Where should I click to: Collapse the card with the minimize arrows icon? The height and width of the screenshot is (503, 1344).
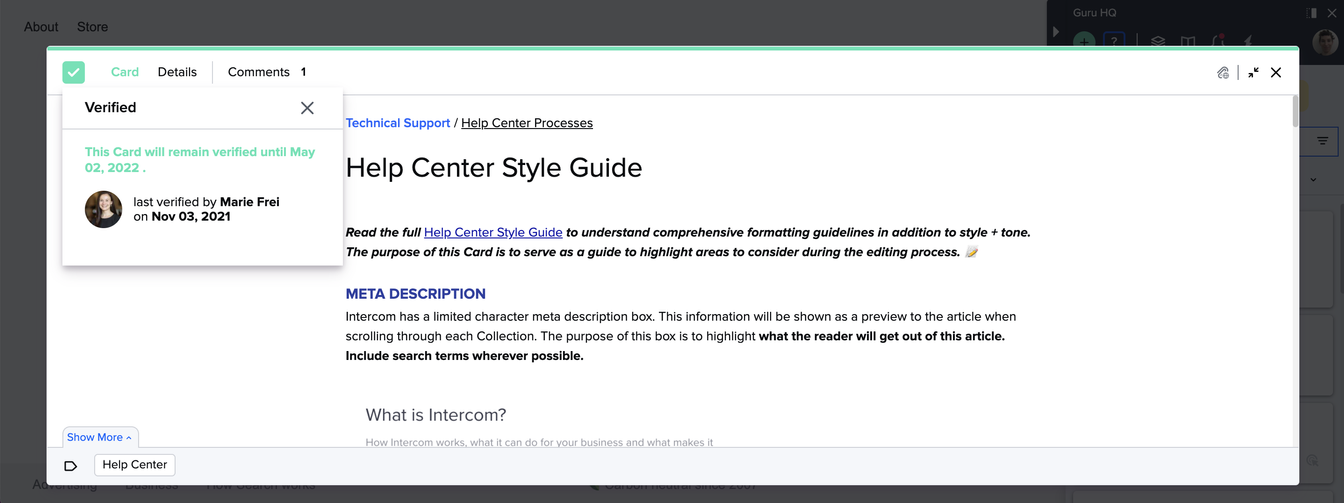click(x=1253, y=72)
